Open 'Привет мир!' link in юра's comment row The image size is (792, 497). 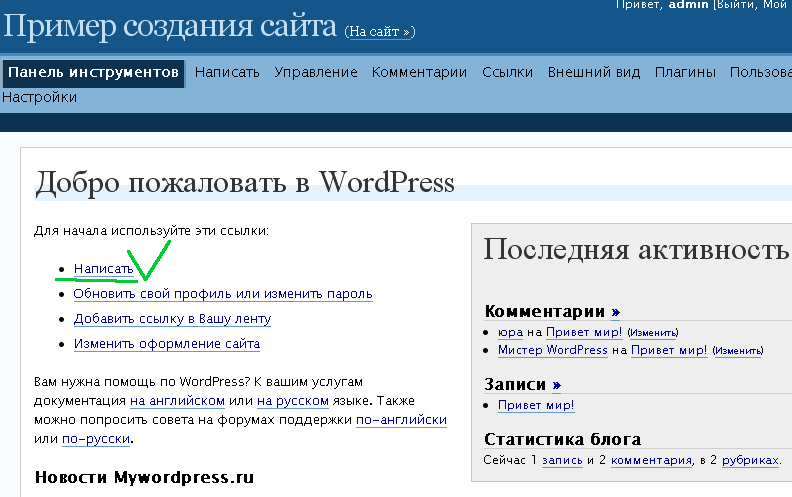tap(584, 332)
